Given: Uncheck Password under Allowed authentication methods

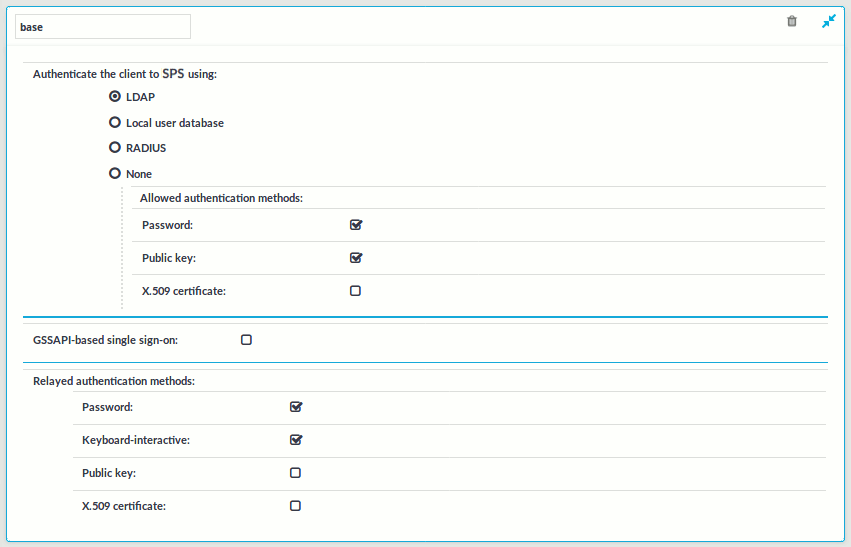Looking at the screenshot, I should [x=356, y=225].
